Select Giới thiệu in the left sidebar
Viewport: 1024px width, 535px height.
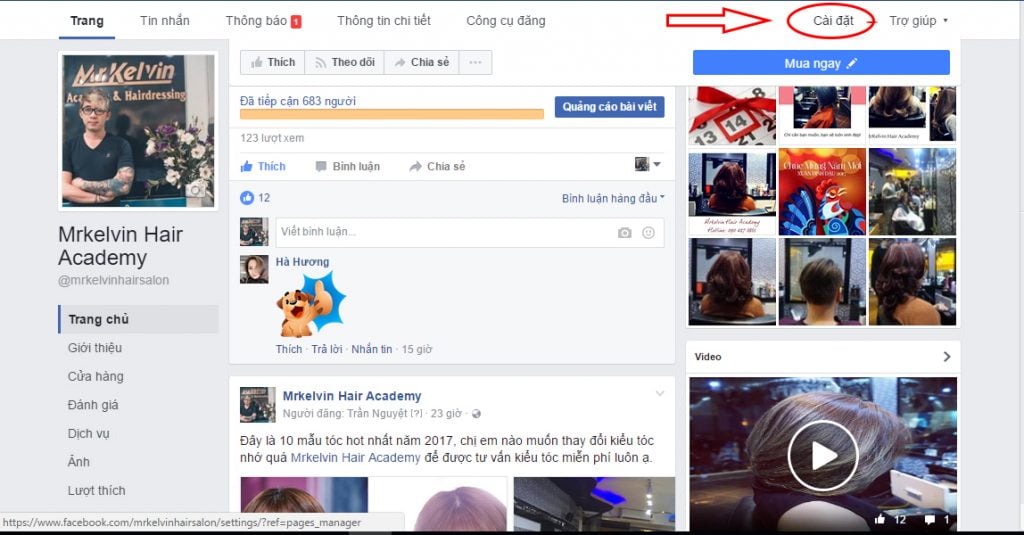[94, 348]
